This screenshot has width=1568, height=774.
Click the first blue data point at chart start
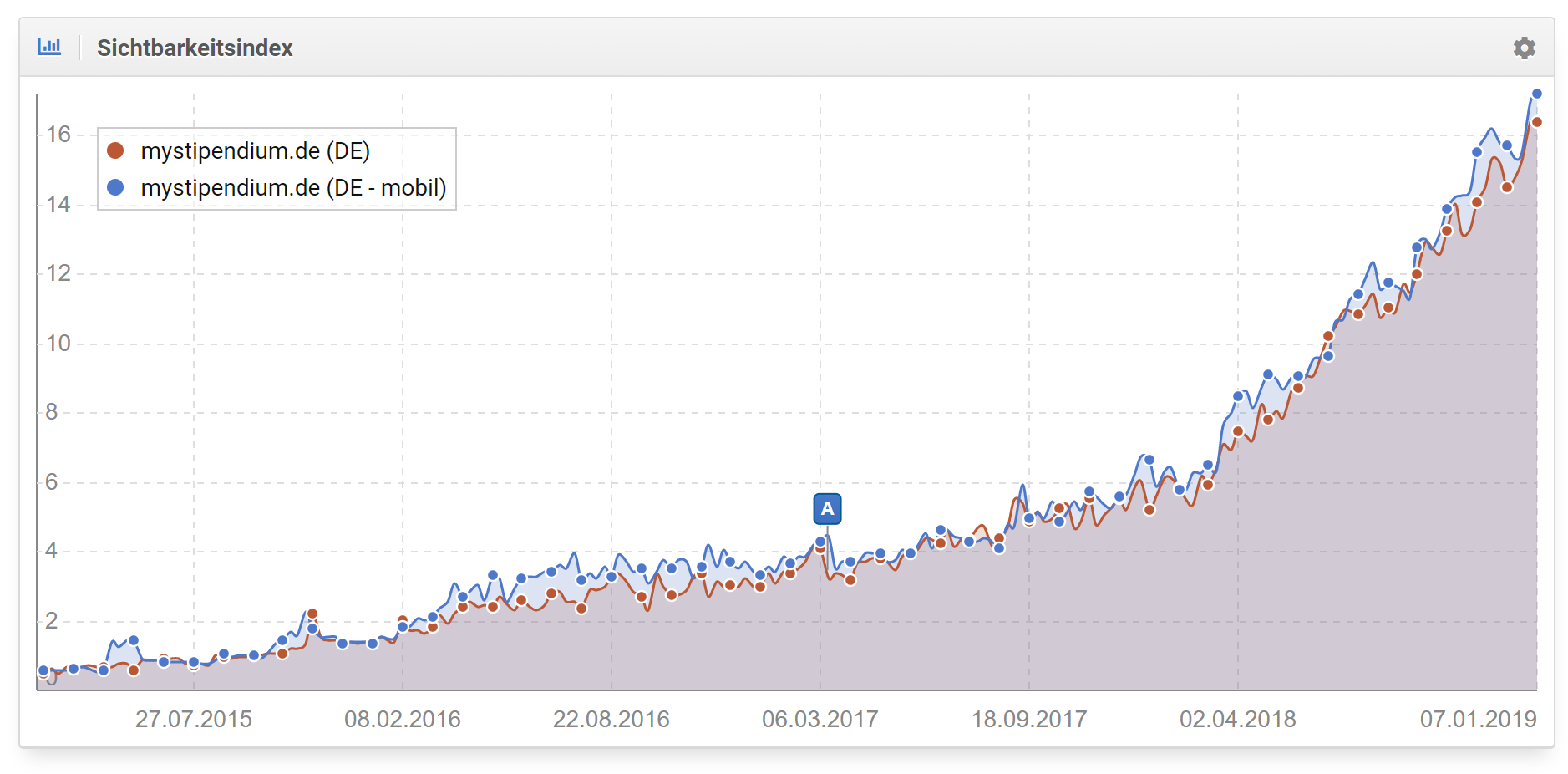[43, 670]
